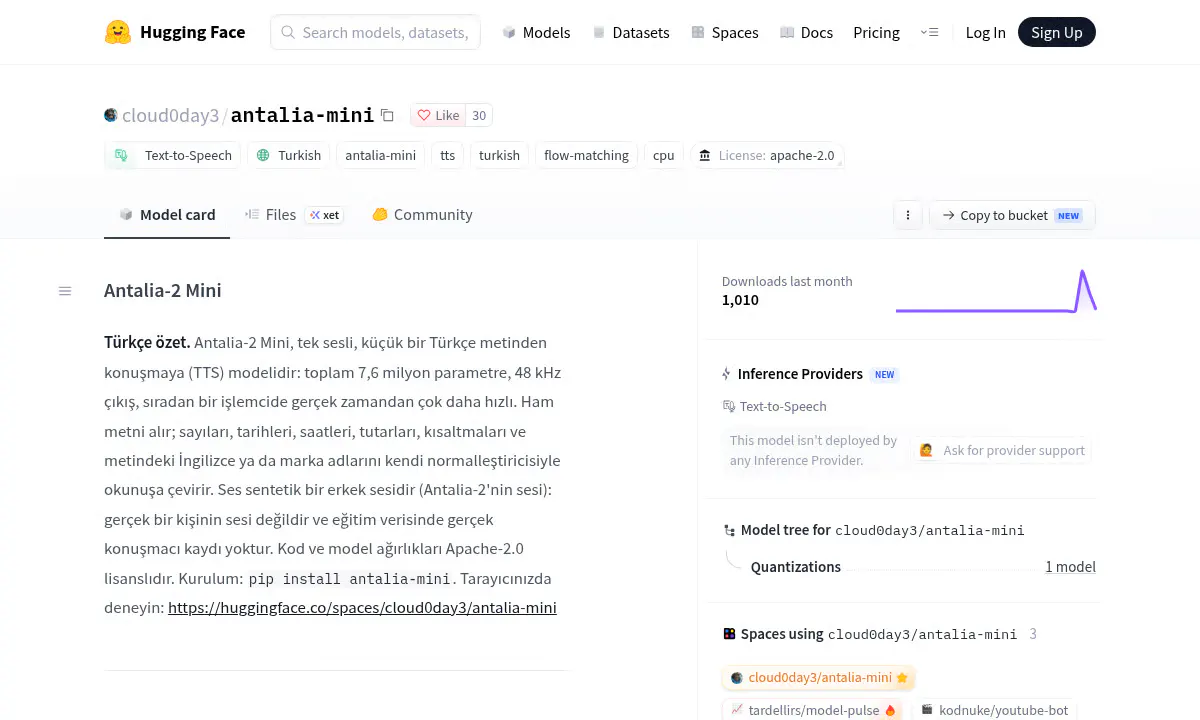Viewport: 1200px width, 720px height.
Task: Select the Turkish language tag with globe
Action: click(x=289, y=155)
